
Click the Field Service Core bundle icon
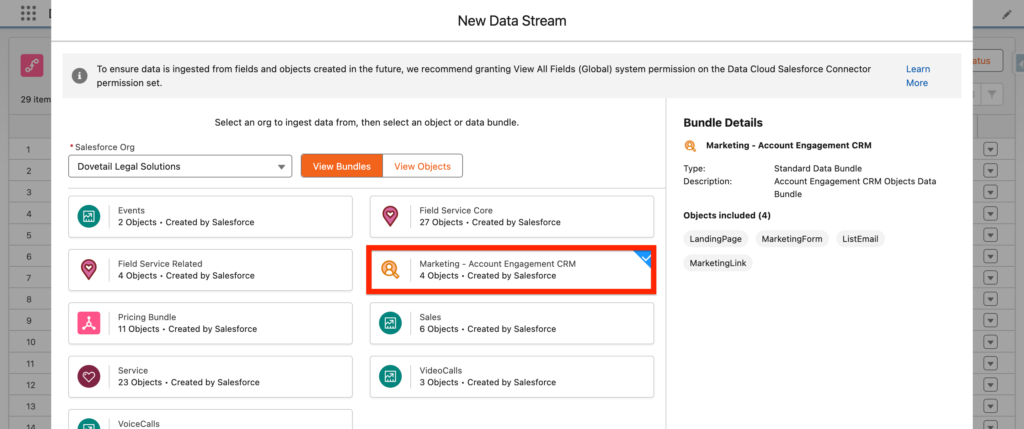click(391, 216)
